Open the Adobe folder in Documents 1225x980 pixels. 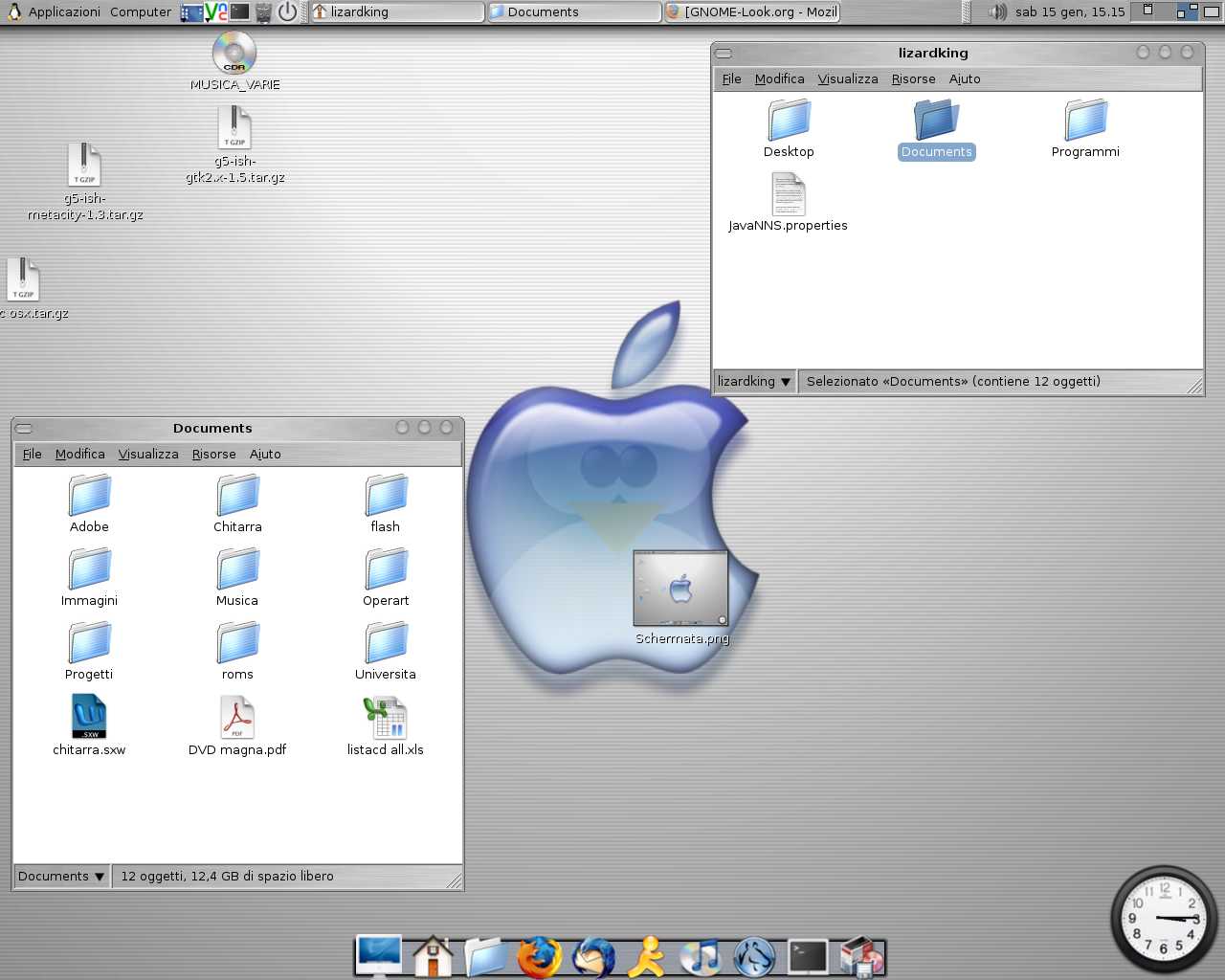pyautogui.click(x=89, y=504)
